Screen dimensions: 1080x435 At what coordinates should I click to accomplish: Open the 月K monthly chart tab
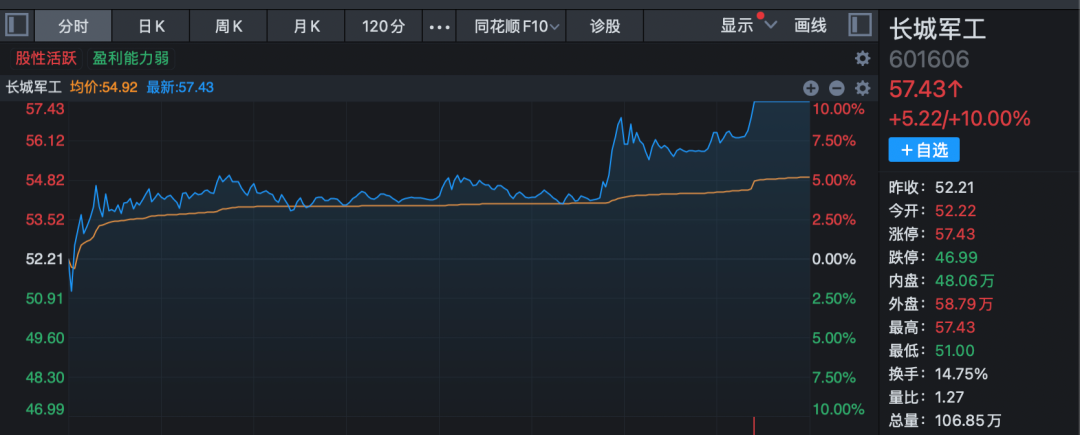pyautogui.click(x=306, y=26)
